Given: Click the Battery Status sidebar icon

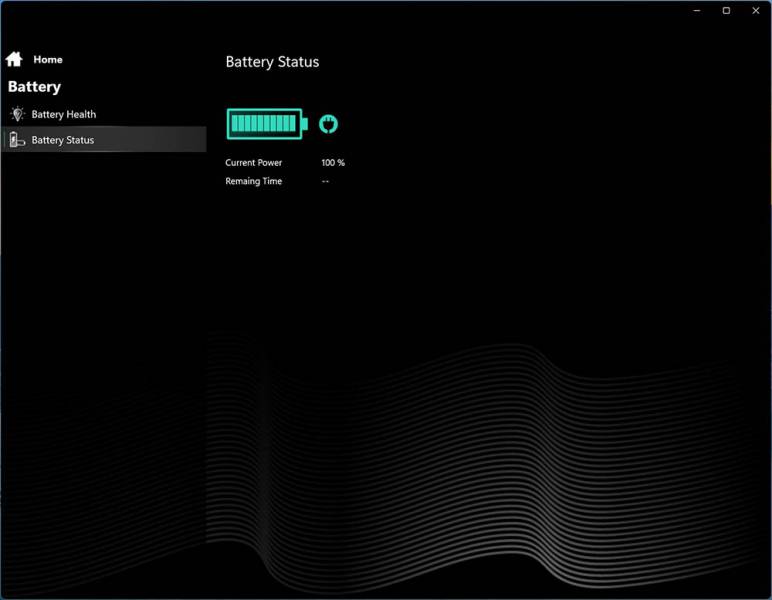Looking at the screenshot, I should (16, 140).
